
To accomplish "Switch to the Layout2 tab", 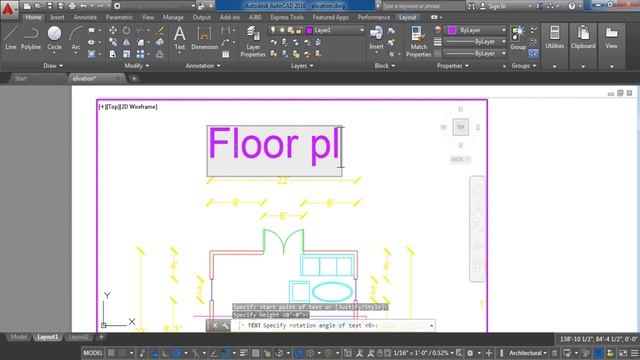I will click(x=78, y=337).
